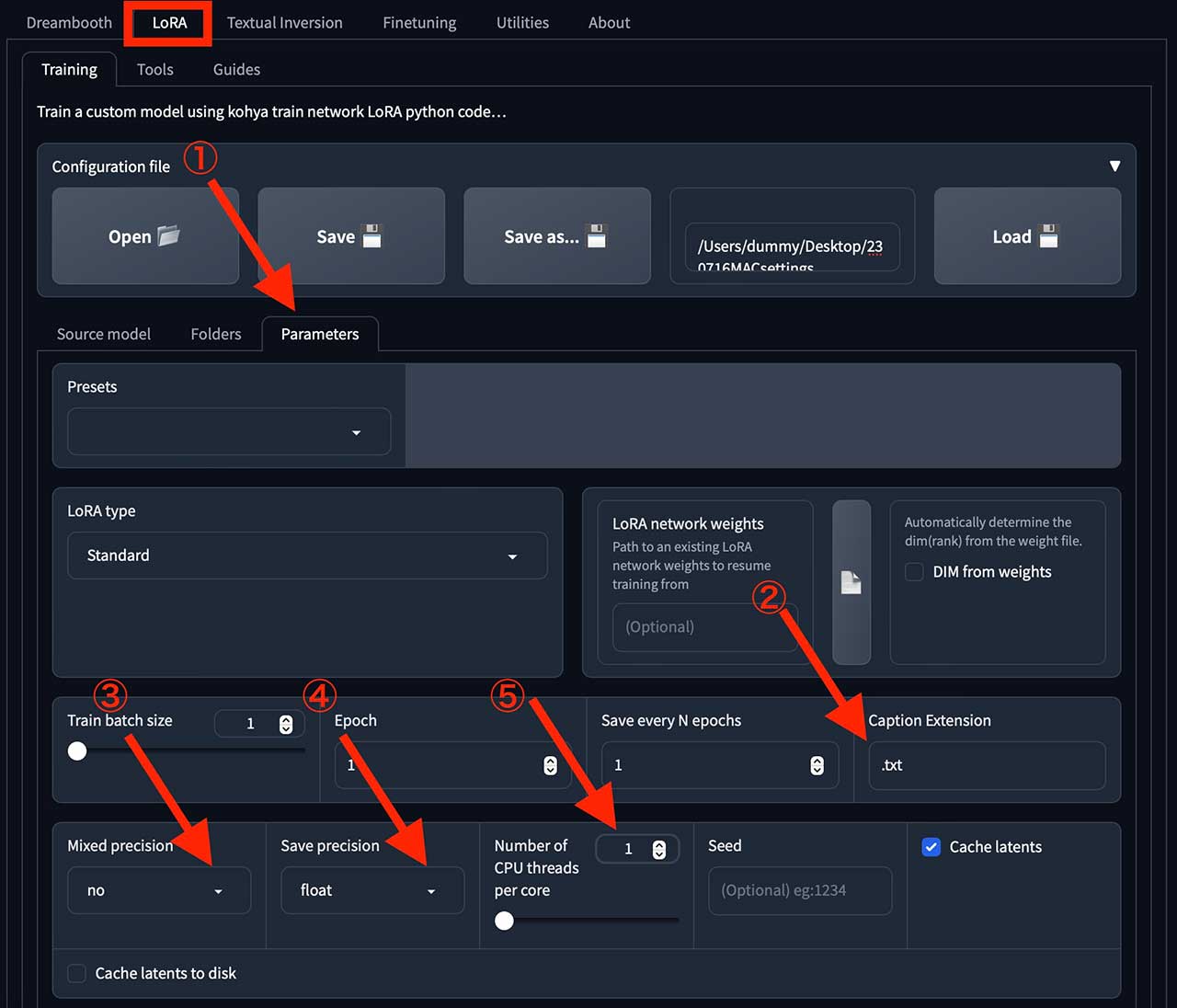Expand the LoRA type dropdown
Screen dimensions: 1177x1008
click(x=307, y=556)
